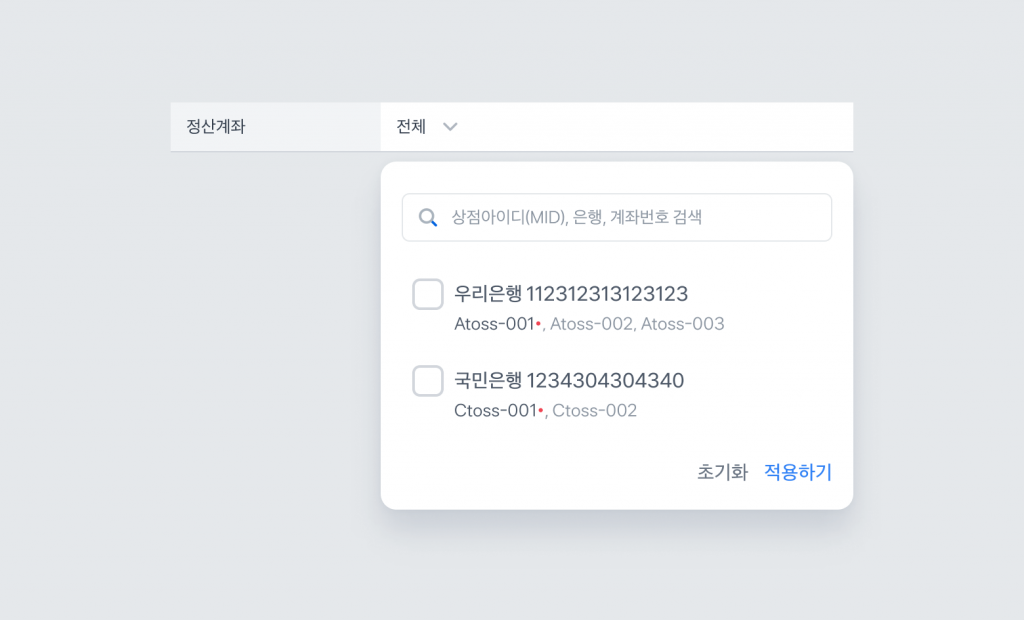Focus the 상점아이디(MID) search field
Screen dimensions: 1024x620
(x=616, y=218)
